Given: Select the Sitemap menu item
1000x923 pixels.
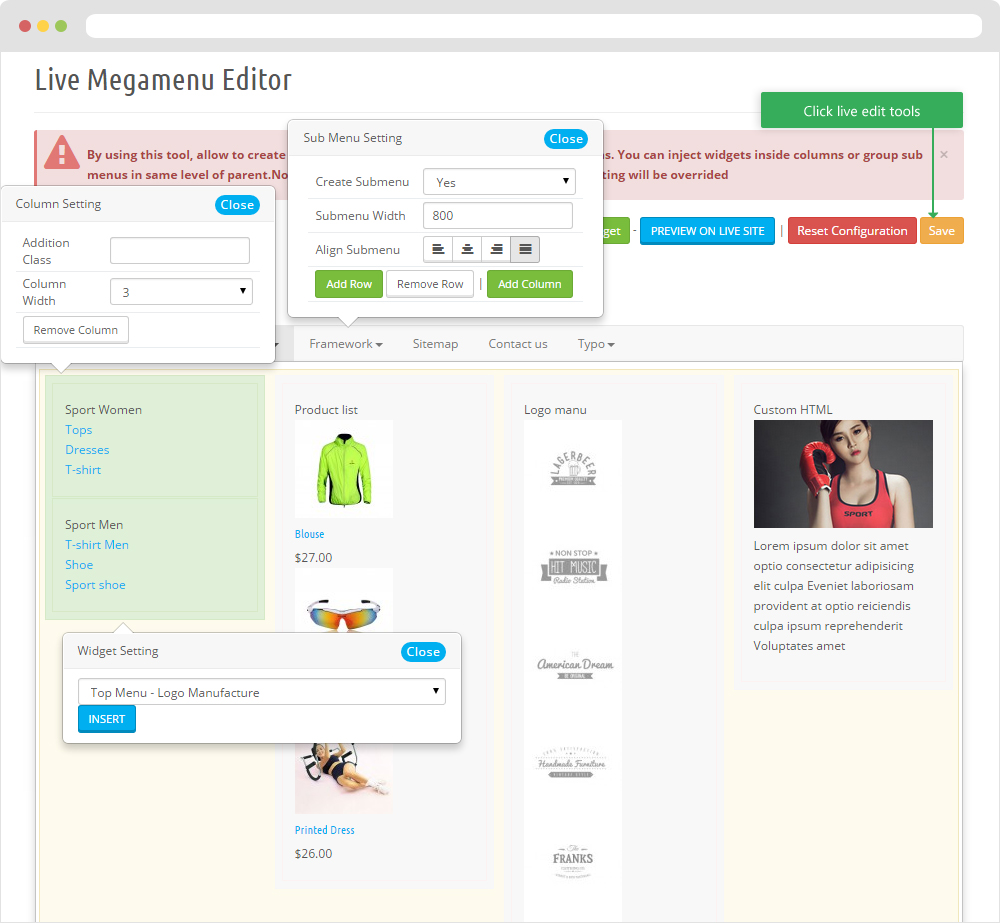Looking at the screenshot, I should click(435, 344).
